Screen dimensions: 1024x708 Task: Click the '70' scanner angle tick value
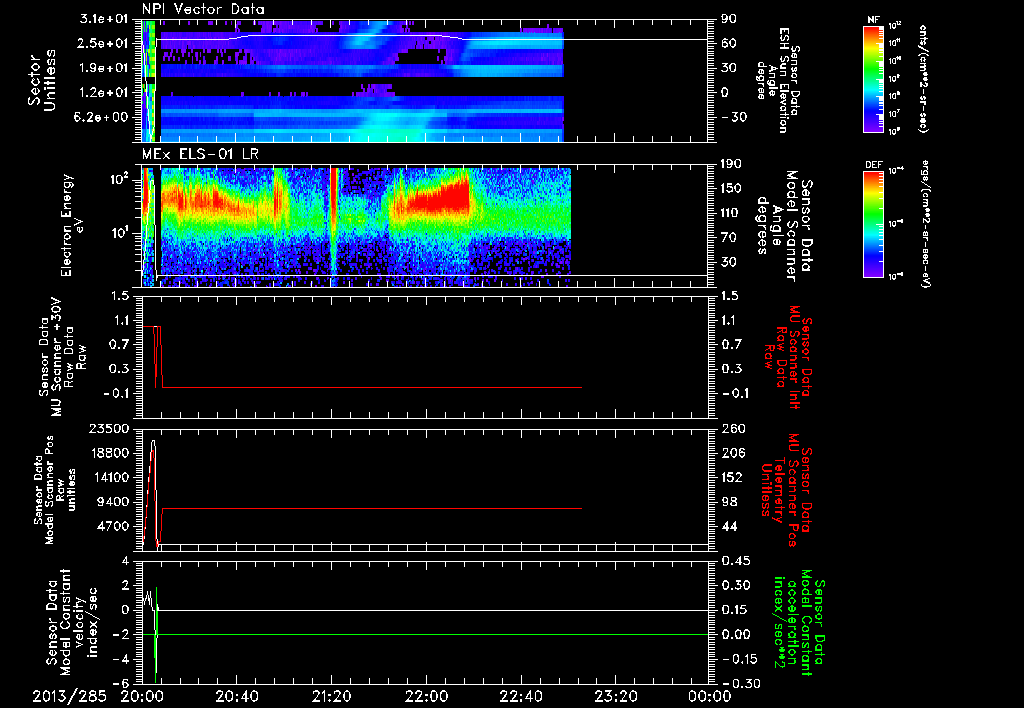coord(729,238)
